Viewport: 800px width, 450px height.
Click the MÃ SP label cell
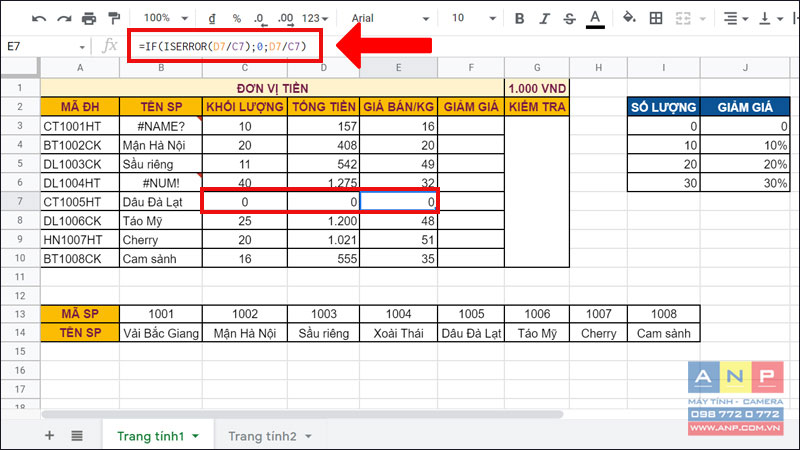[80, 314]
